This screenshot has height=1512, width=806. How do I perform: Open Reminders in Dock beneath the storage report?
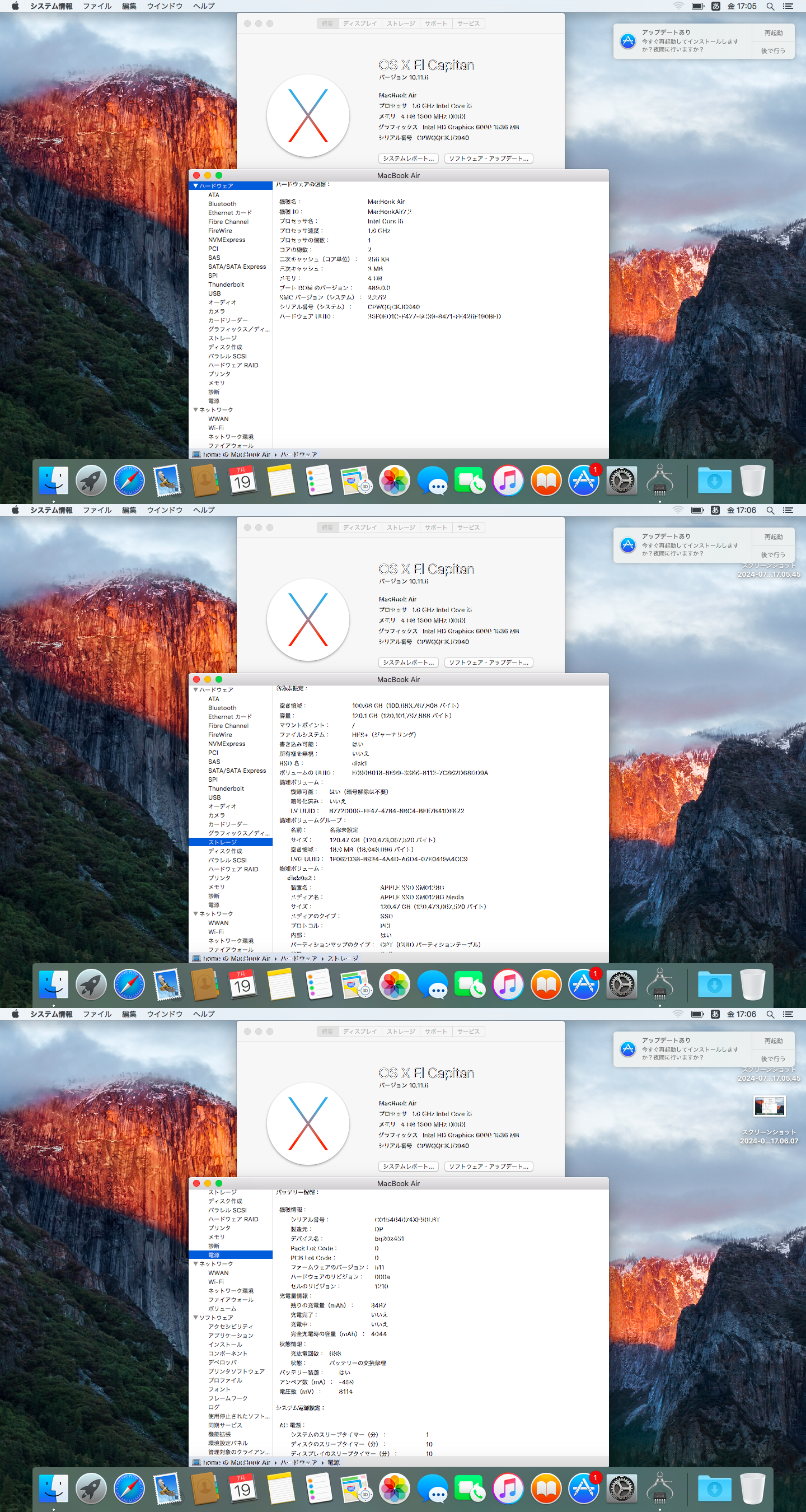click(318, 984)
